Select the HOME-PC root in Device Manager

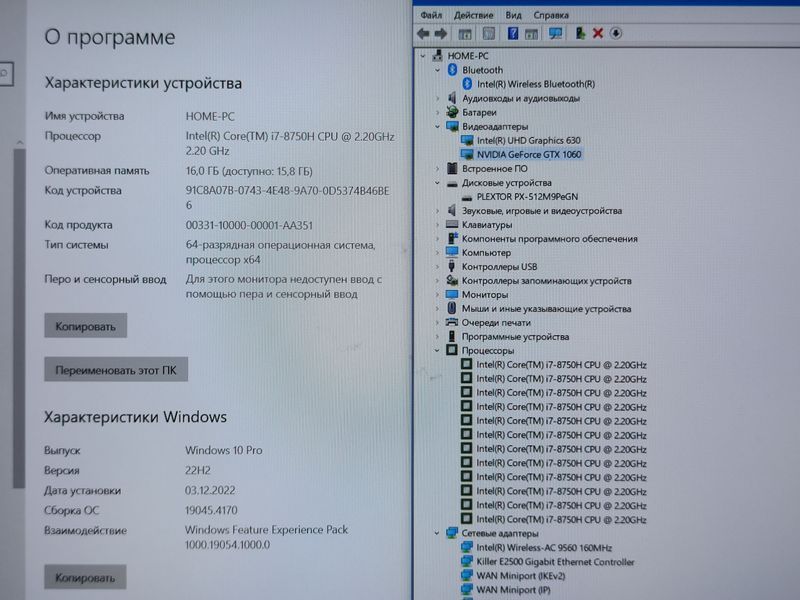tap(467, 56)
